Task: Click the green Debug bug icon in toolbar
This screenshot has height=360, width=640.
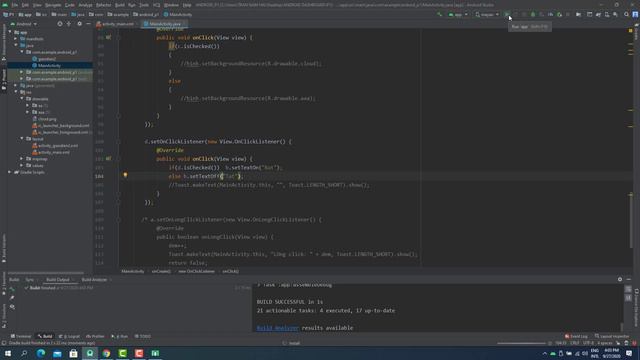Action: 533,14
